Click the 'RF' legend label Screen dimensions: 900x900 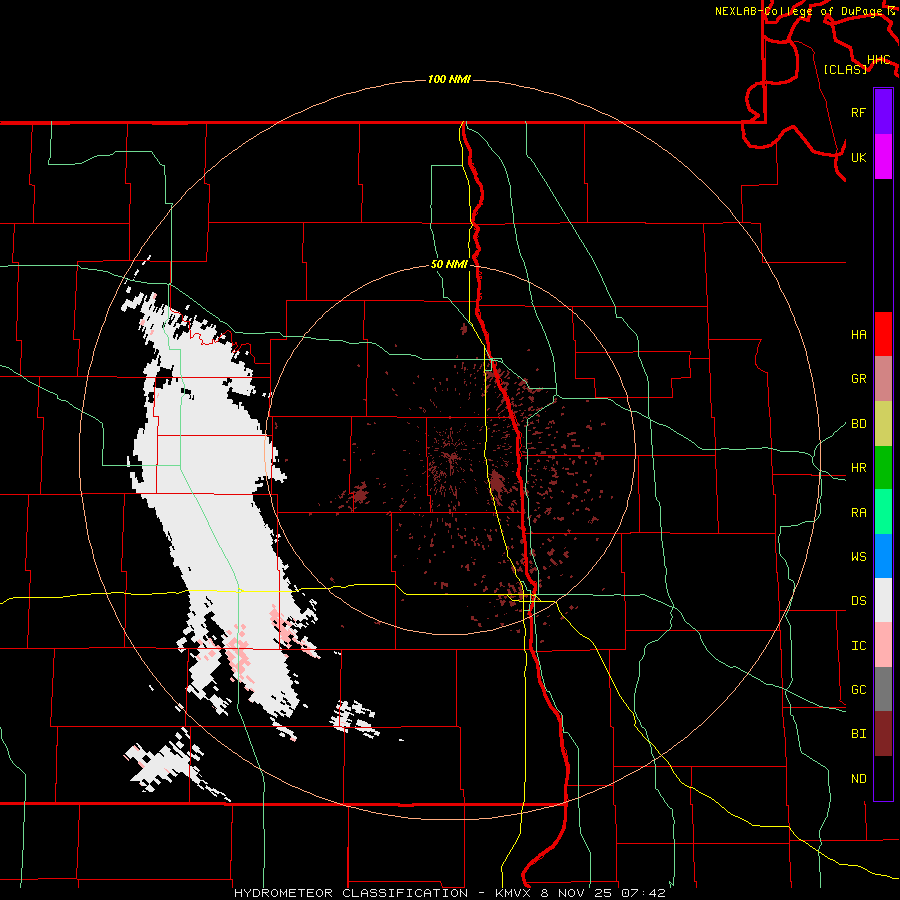click(x=859, y=112)
